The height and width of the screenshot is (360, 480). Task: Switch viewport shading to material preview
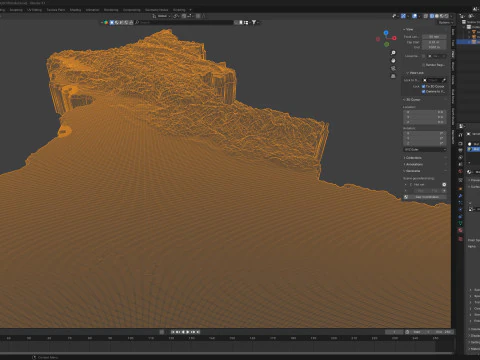click(x=441, y=16)
